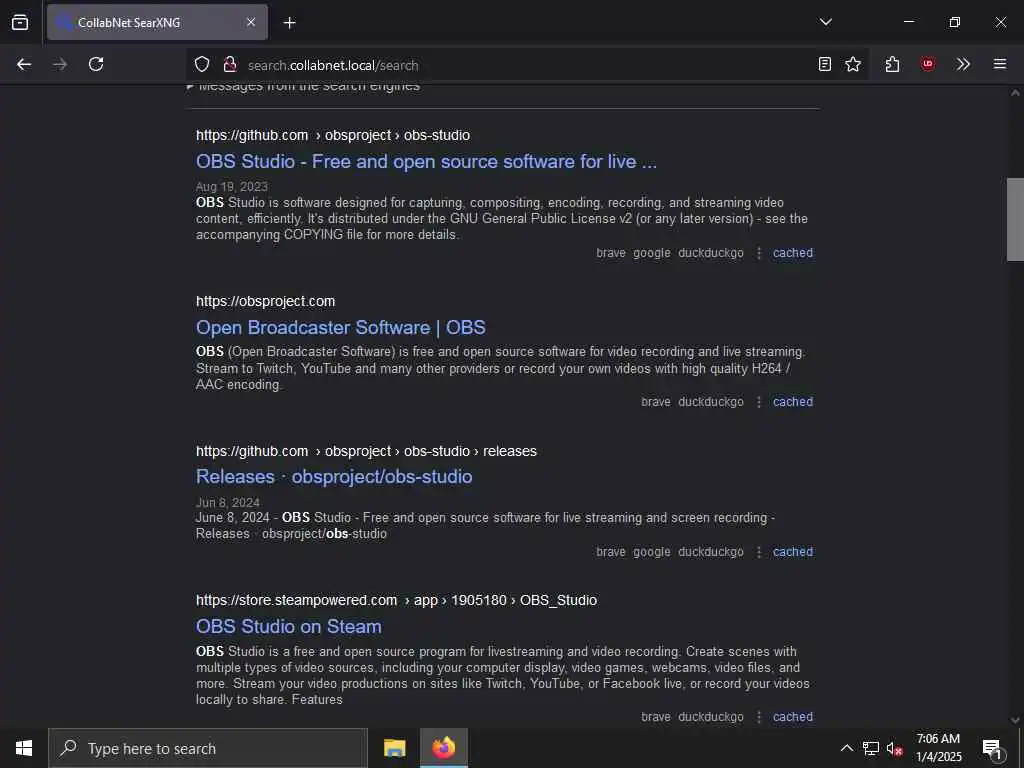This screenshot has height=768, width=1024.
Task: View site security lock info
Action: coord(229,64)
